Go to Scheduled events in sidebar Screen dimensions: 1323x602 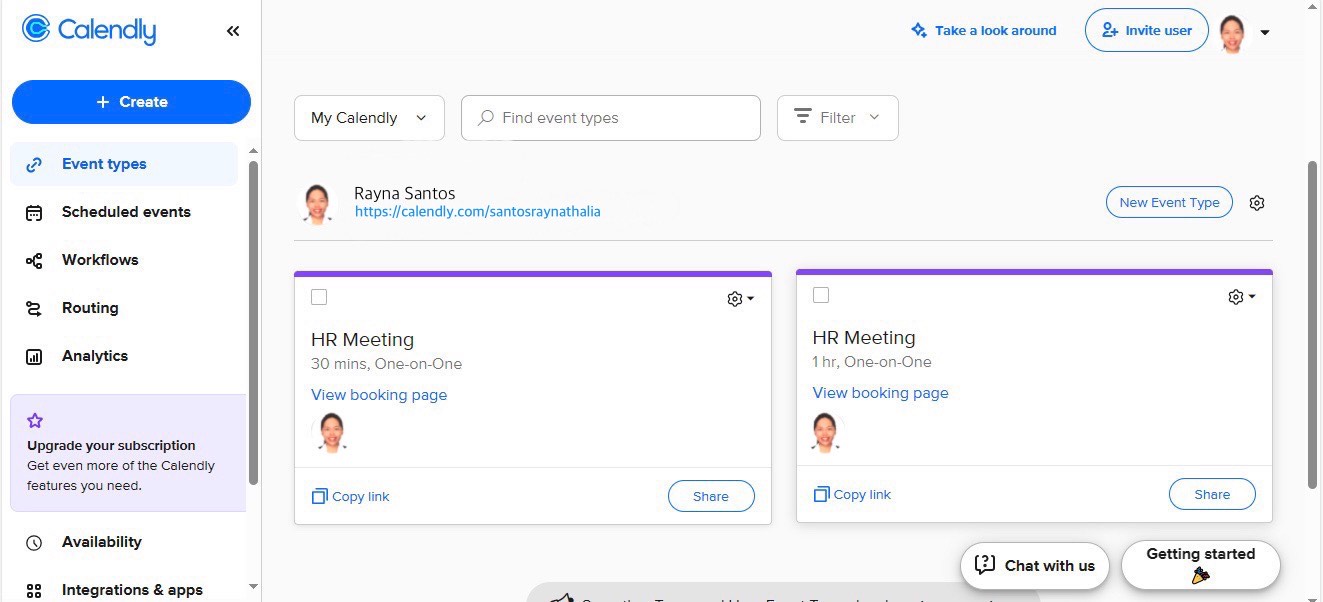125,212
